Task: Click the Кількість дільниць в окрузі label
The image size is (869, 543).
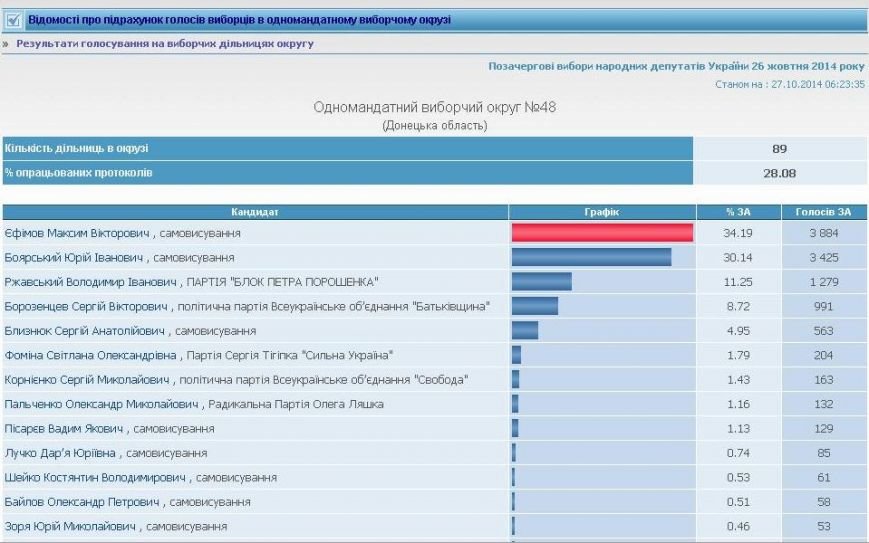Action: click(76, 148)
